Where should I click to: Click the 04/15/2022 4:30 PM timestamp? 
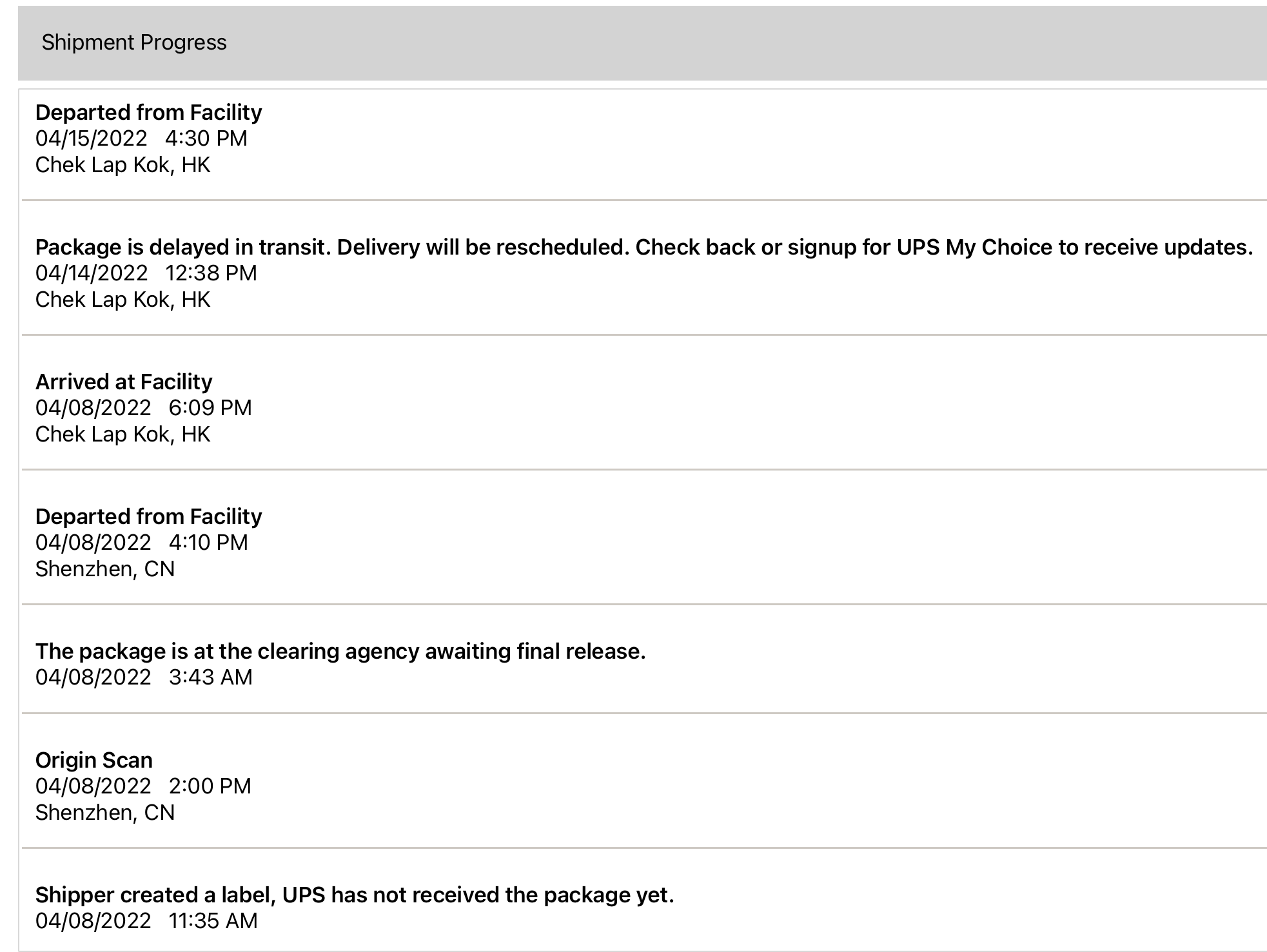(x=141, y=139)
